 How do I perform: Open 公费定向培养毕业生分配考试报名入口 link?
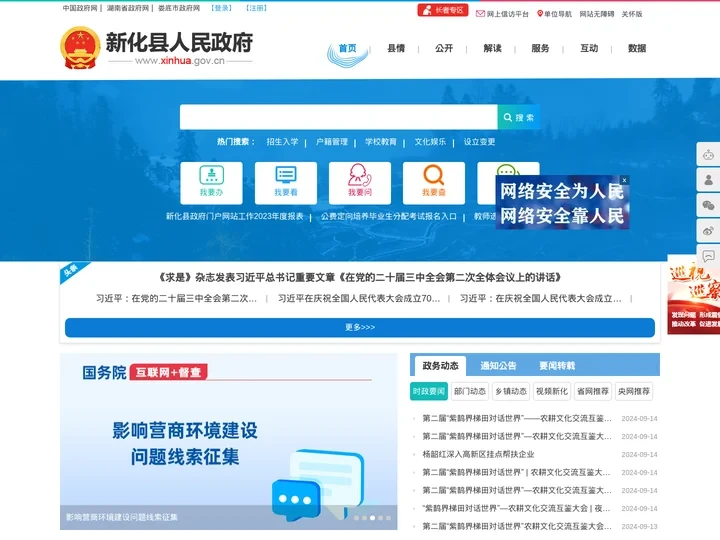tap(388, 216)
